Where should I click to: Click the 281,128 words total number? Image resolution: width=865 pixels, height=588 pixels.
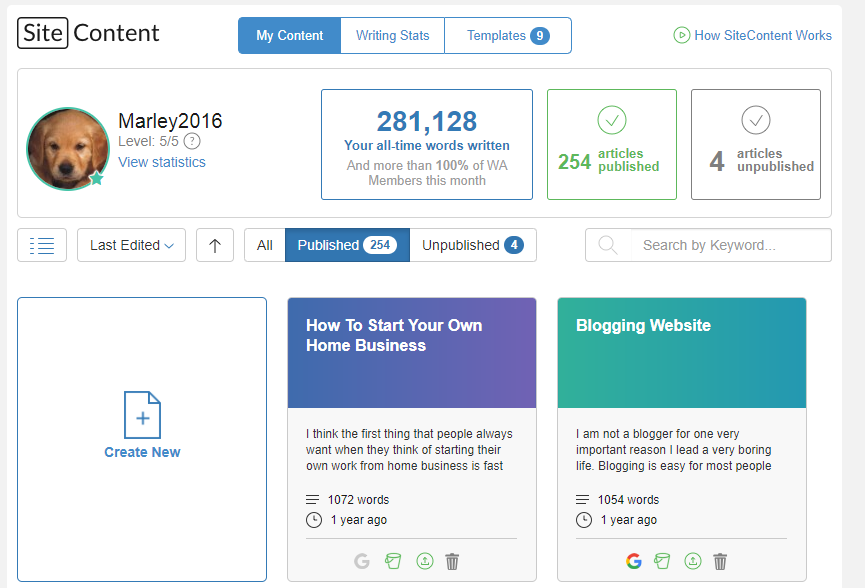[427, 121]
